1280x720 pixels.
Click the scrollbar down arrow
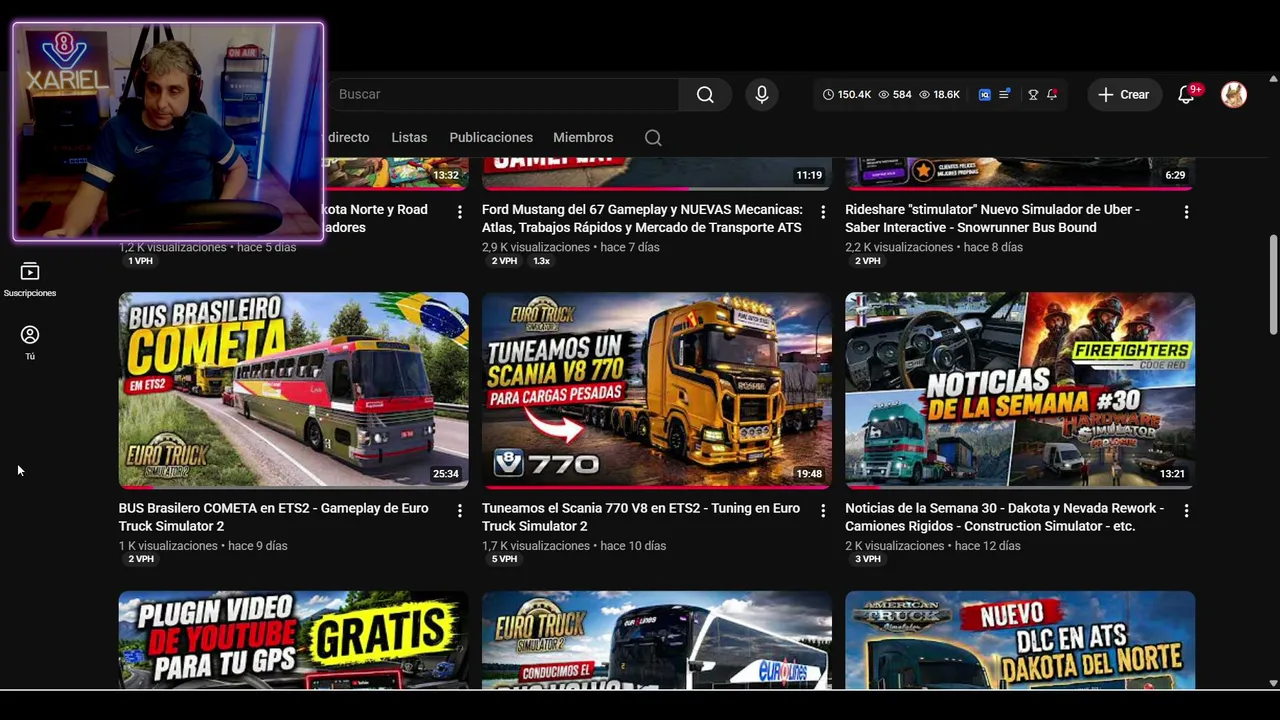point(1273,683)
